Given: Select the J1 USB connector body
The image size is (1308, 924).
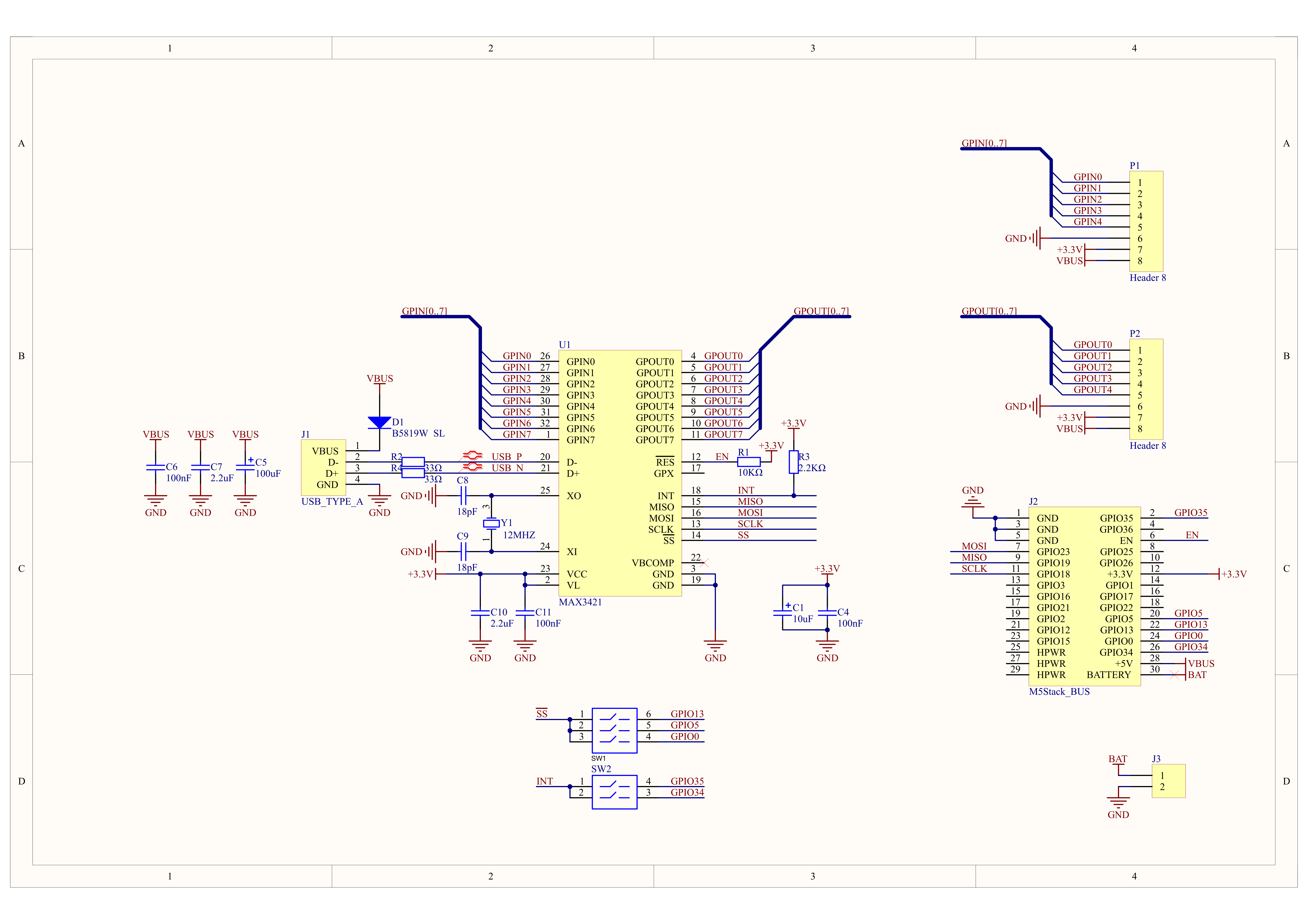Looking at the screenshot, I should (324, 467).
